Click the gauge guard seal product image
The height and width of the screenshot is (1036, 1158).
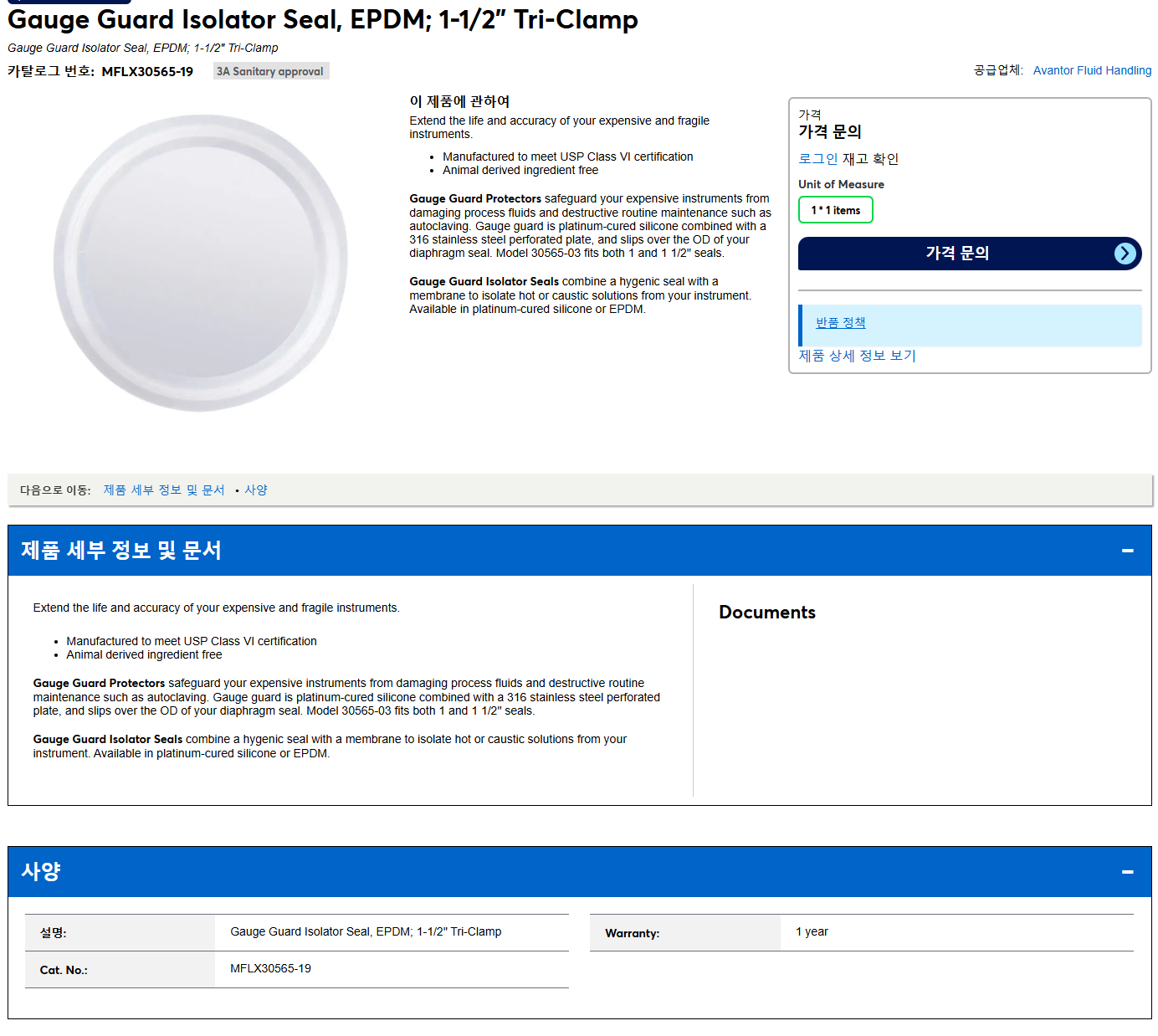[202, 263]
